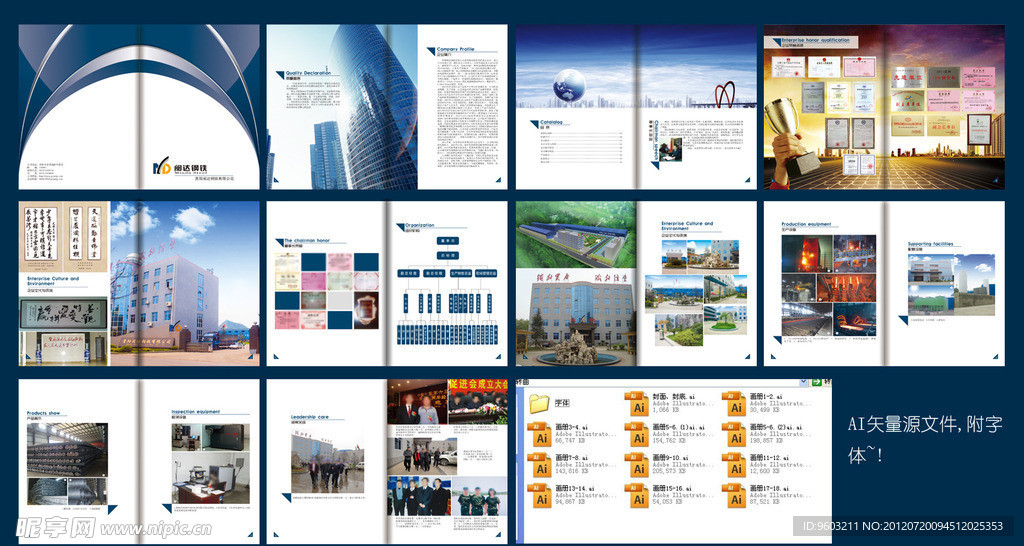Select the 画册7-8.ai Illustrator file icon

coord(539,465)
